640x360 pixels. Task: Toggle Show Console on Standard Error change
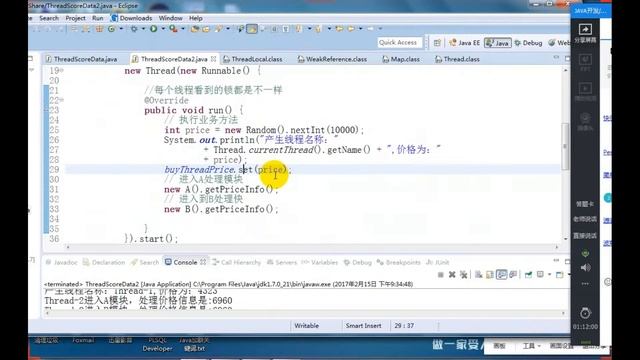click(513, 275)
